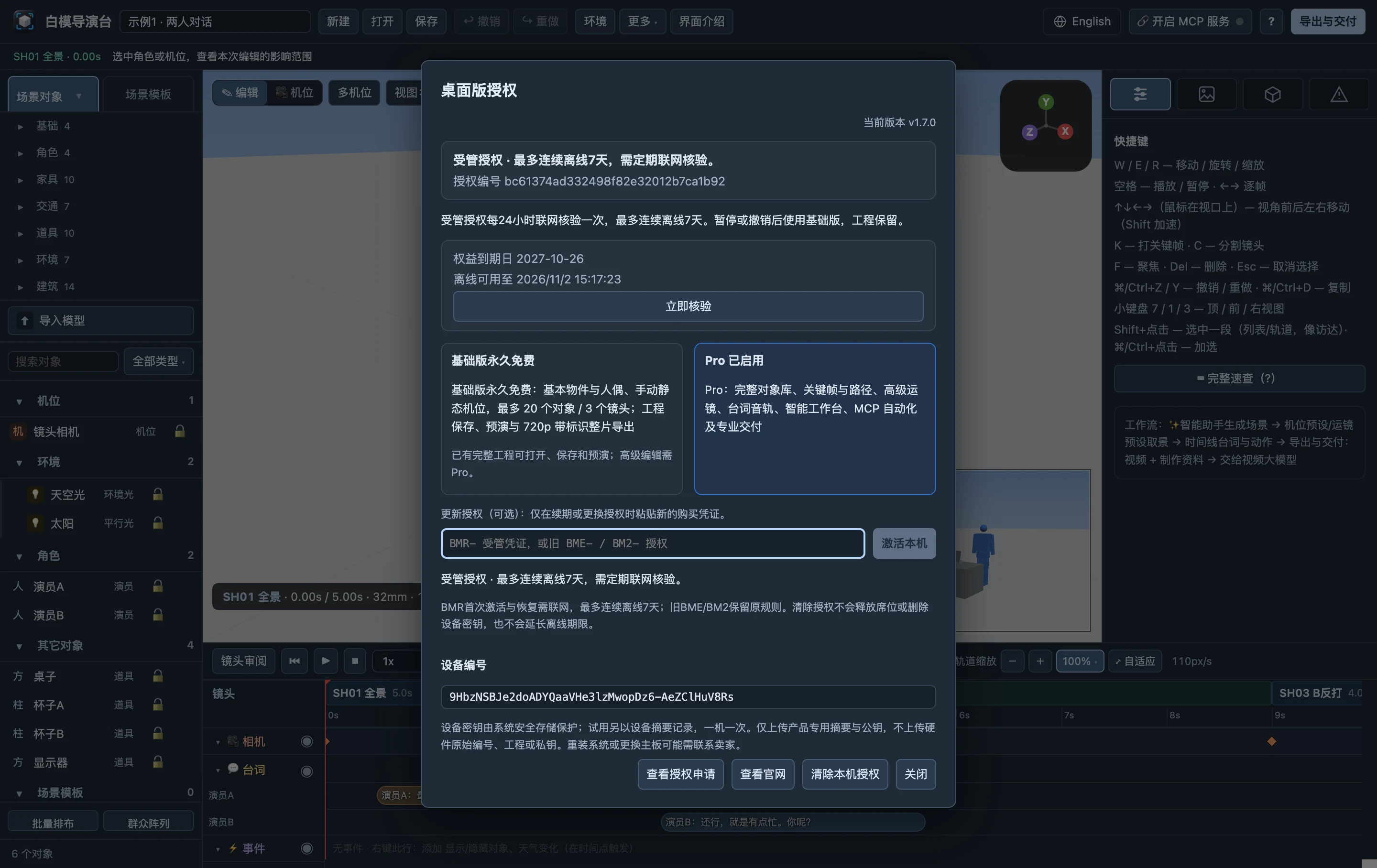The height and width of the screenshot is (868, 1377).
Task: Stop timeline playback
Action: (355, 661)
